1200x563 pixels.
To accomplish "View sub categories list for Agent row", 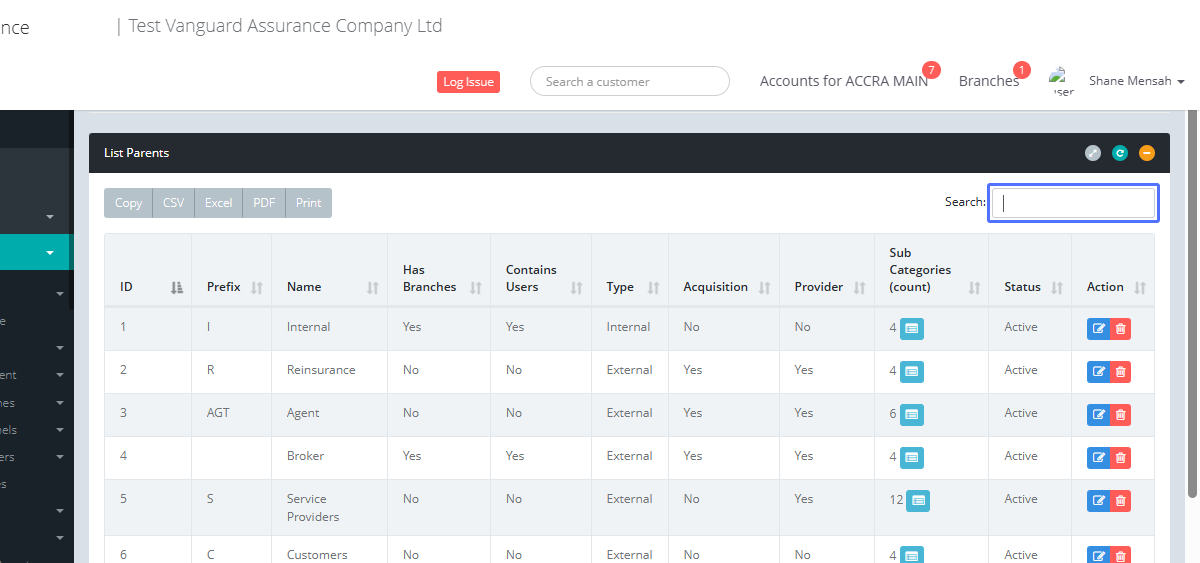I will (x=912, y=415).
